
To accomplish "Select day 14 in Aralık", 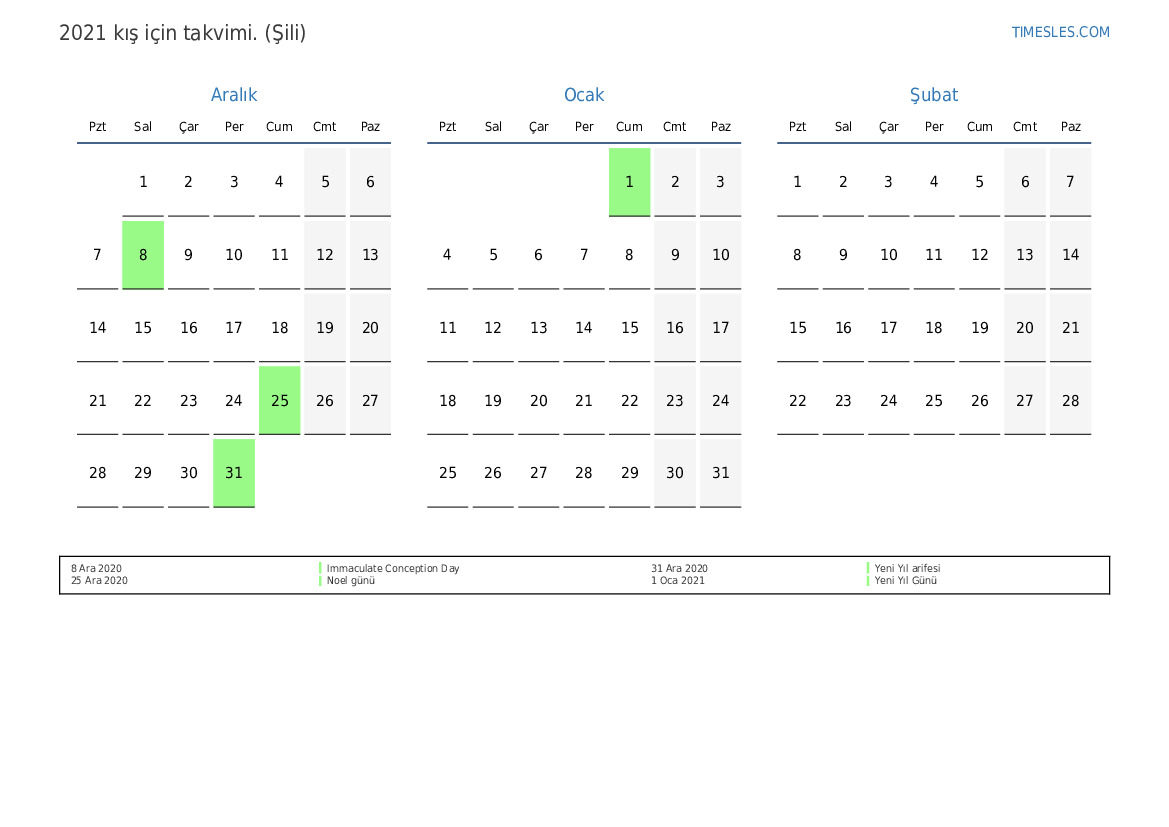I will pyautogui.click(x=98, y=328).
